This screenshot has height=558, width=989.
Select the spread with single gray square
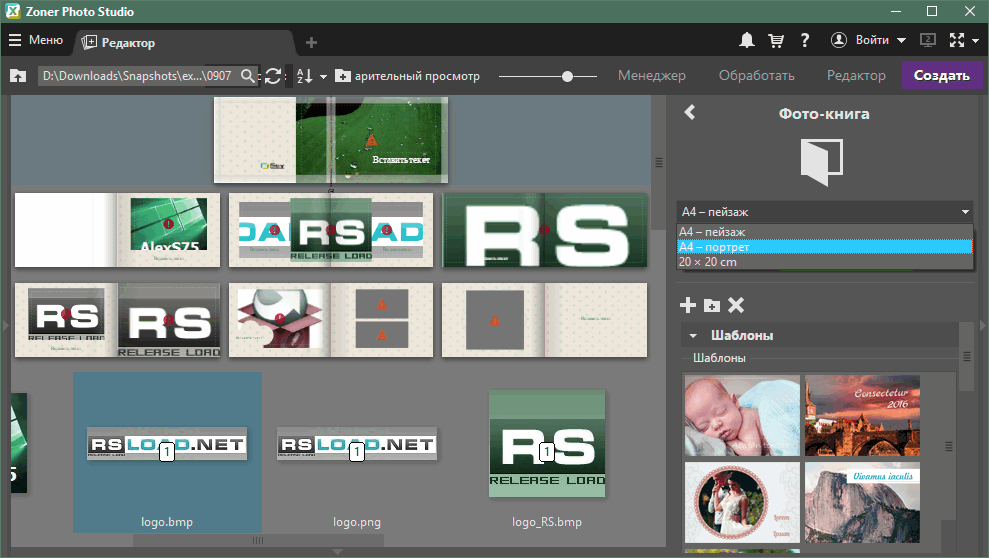544,320
